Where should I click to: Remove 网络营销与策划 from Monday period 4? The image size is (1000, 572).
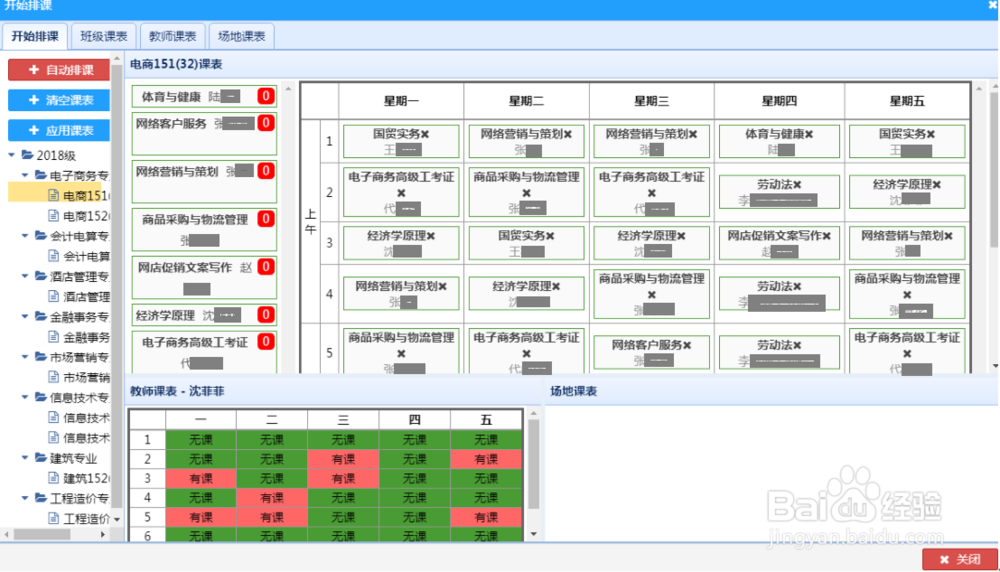pos(443,287)
